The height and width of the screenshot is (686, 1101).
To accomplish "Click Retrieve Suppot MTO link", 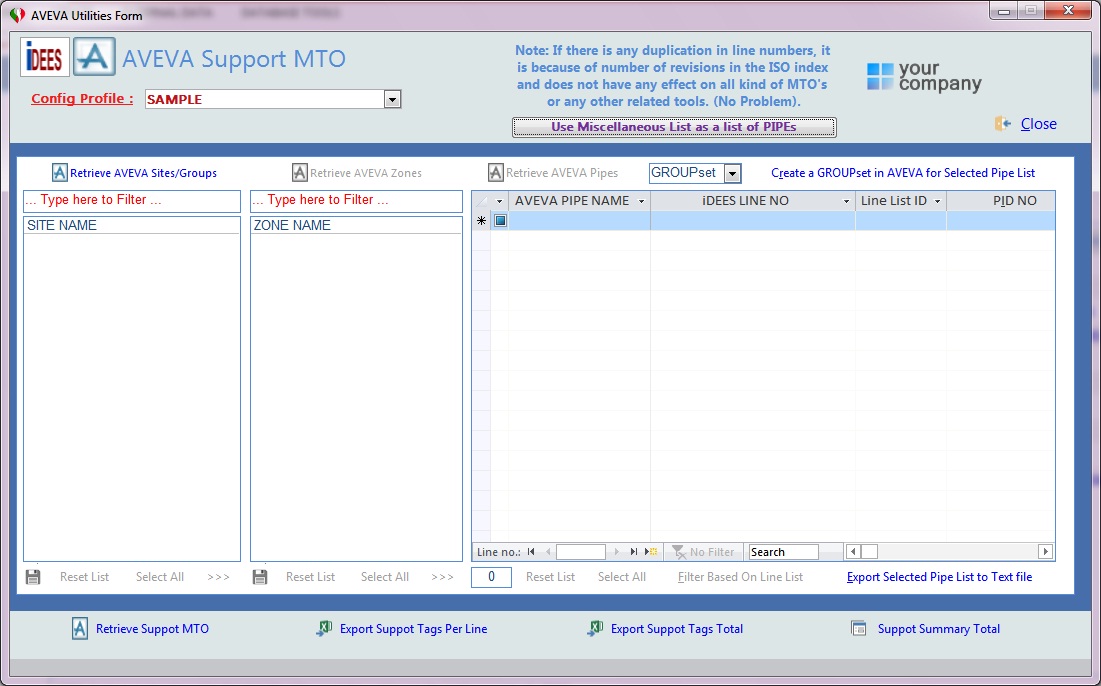I will click(152, 629).
